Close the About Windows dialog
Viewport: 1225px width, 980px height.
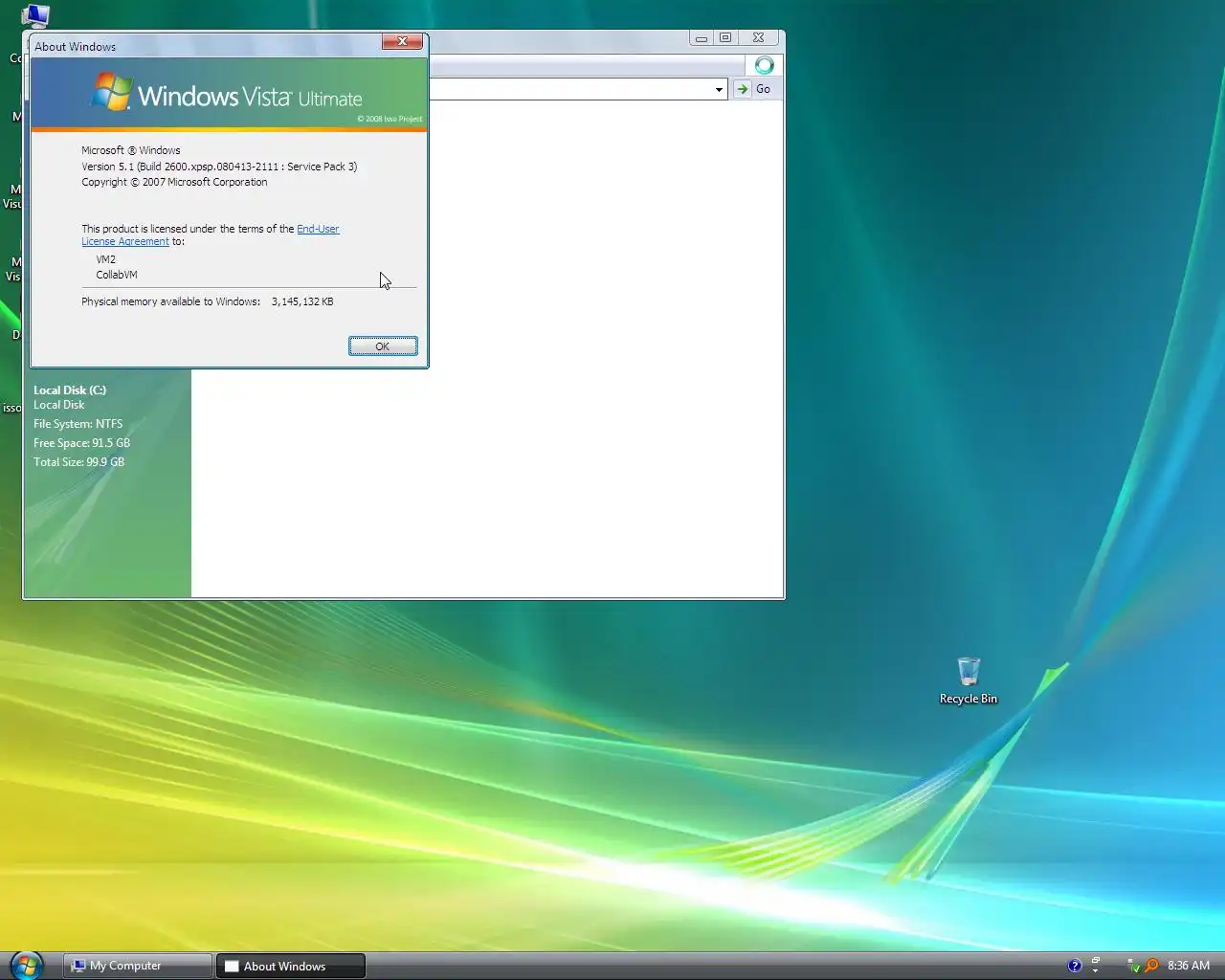tap(403, 41)
